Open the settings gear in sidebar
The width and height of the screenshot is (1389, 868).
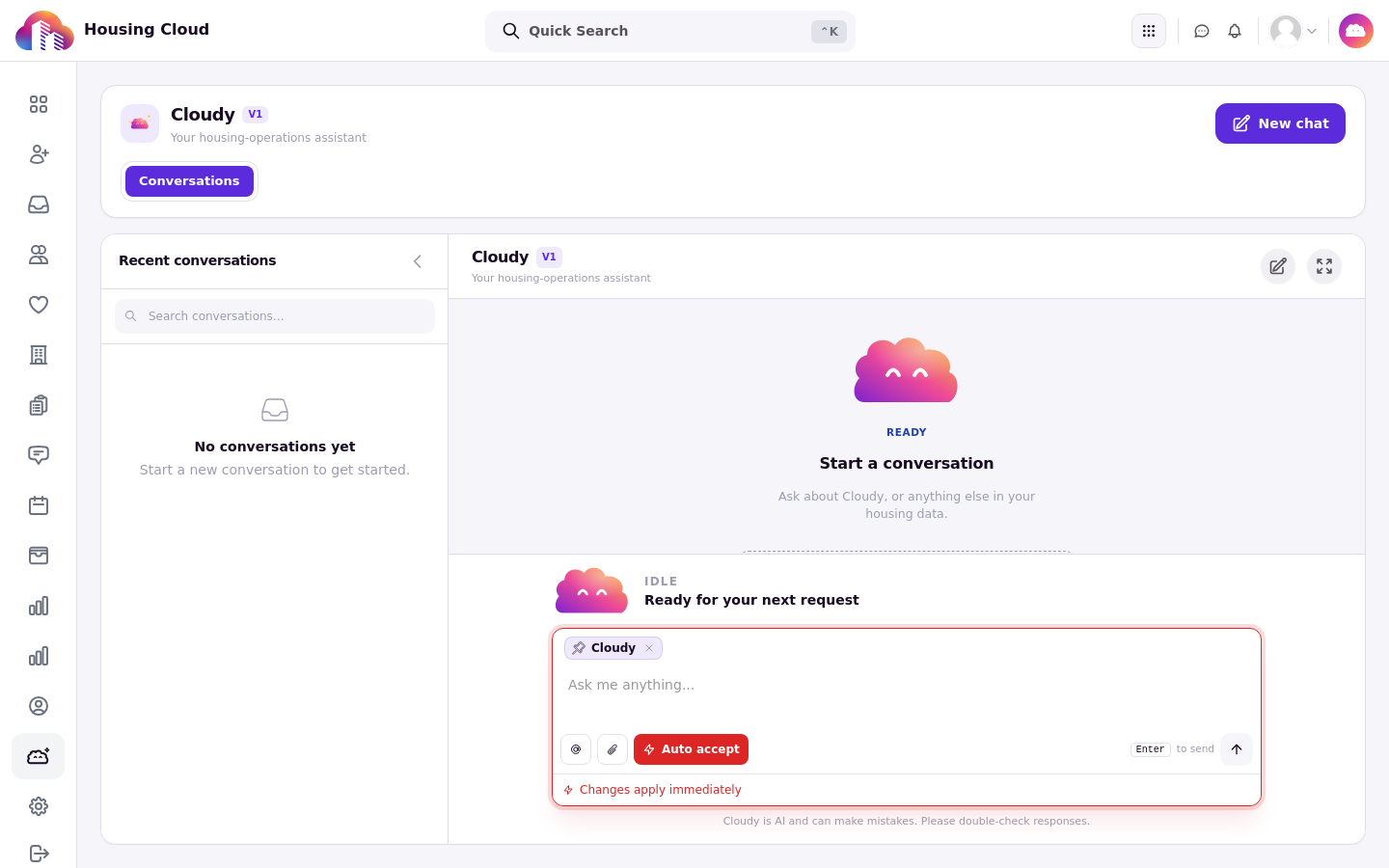coord(39,806)
